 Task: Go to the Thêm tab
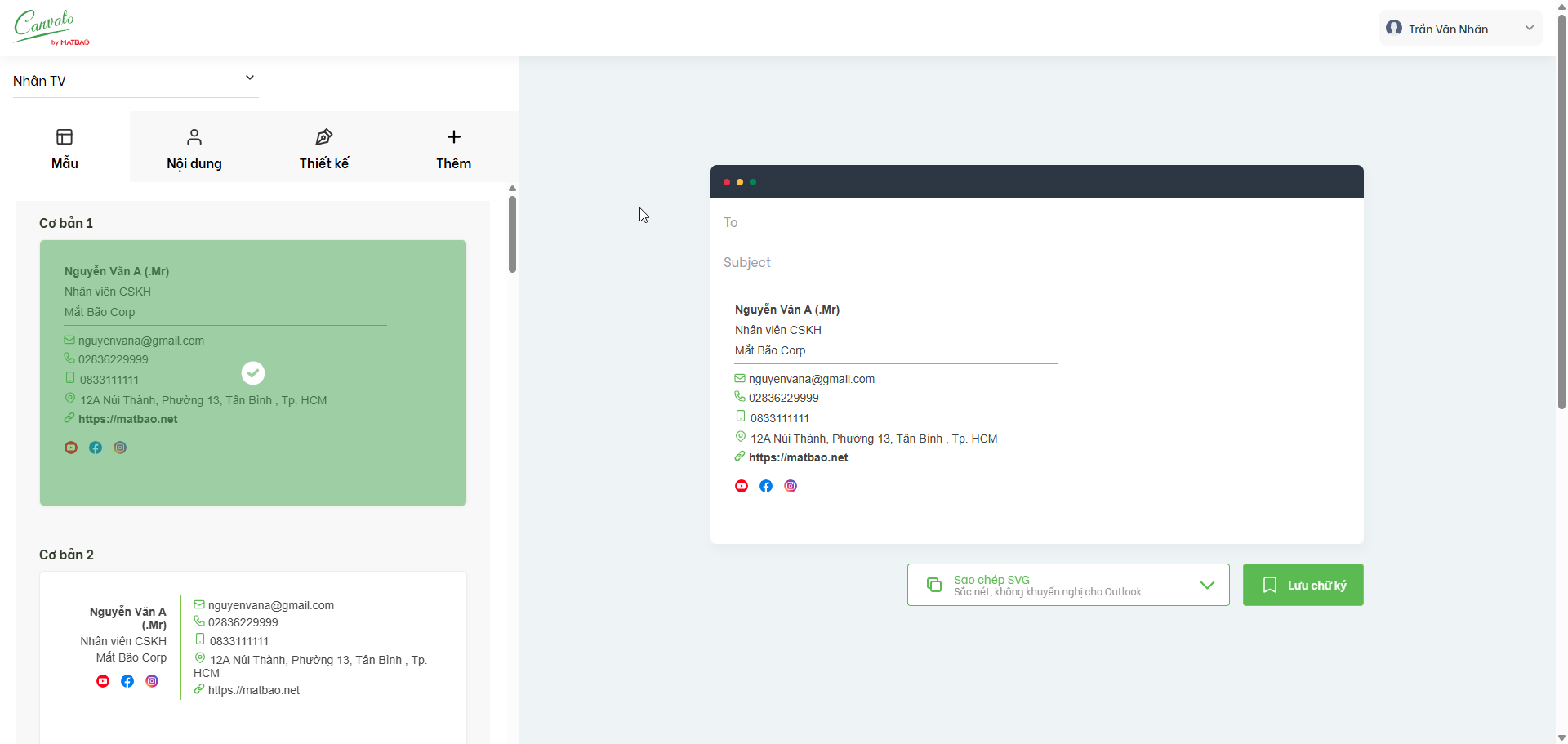click(x=453, y=148)
